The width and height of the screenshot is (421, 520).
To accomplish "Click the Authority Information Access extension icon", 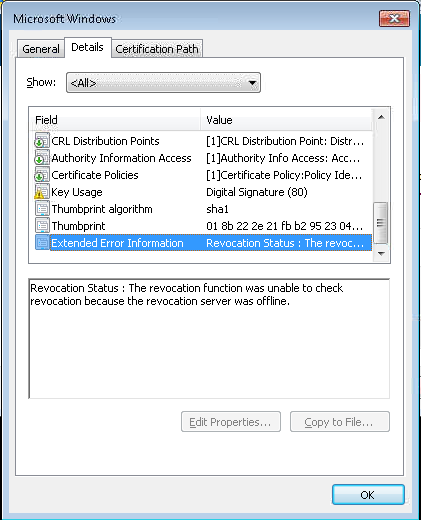I will point(42,158).
